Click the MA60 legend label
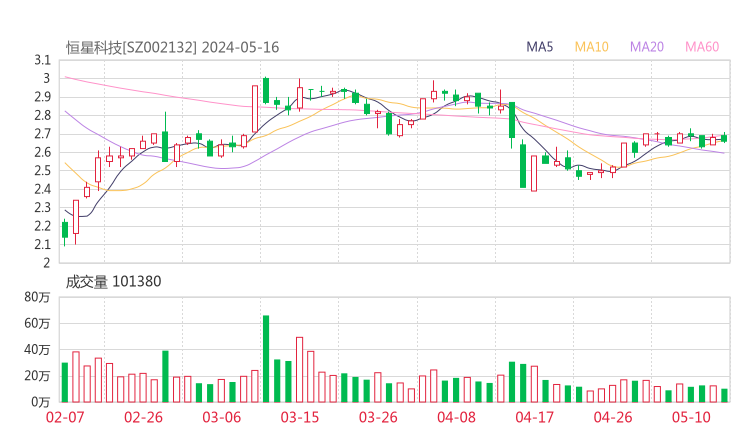The height and width of the screenshot is (440, 740). click(x=702, y=47)
